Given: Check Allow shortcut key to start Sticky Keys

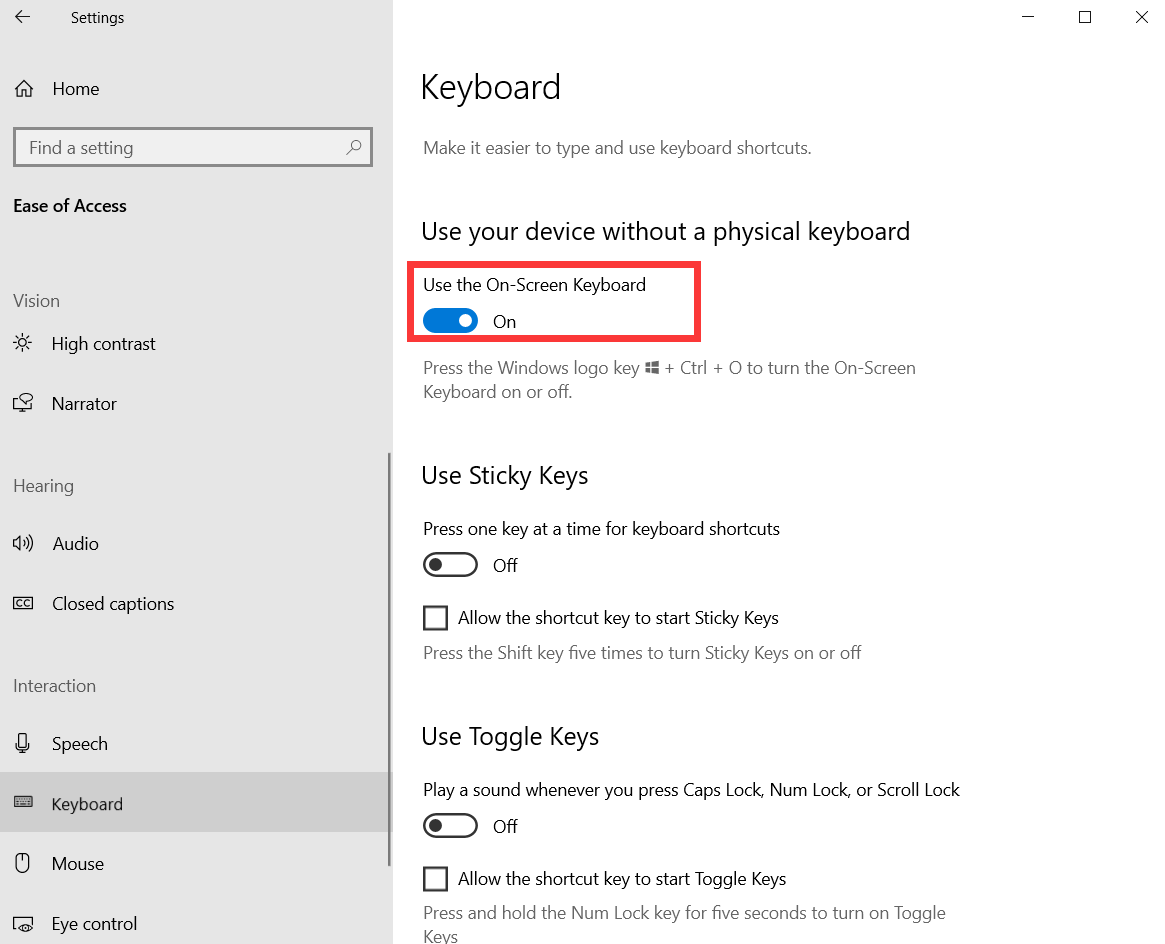Looking at the screenshot, I should tap(435, 617).
